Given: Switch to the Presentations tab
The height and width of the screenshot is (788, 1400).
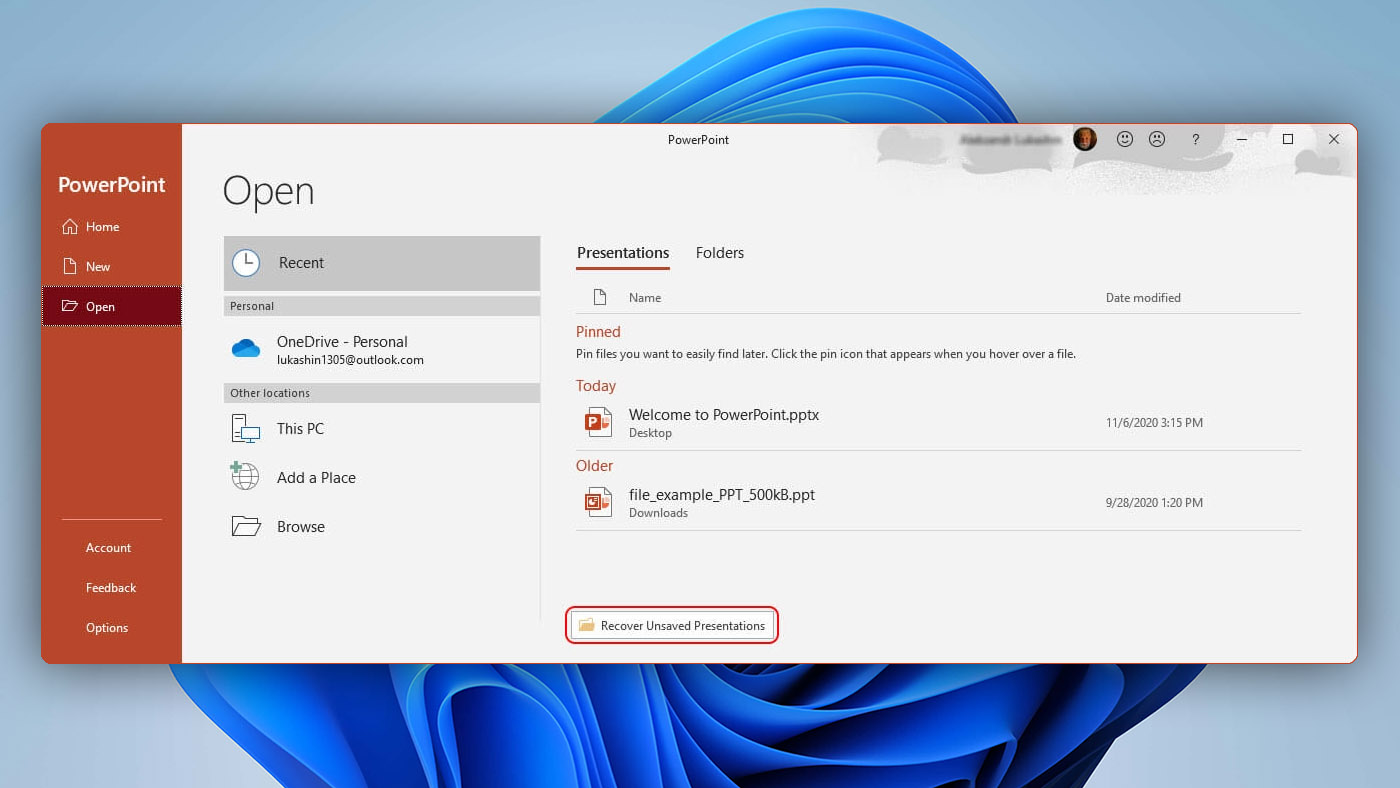Looking at the screenshot, I should click(x=623, y=253).
